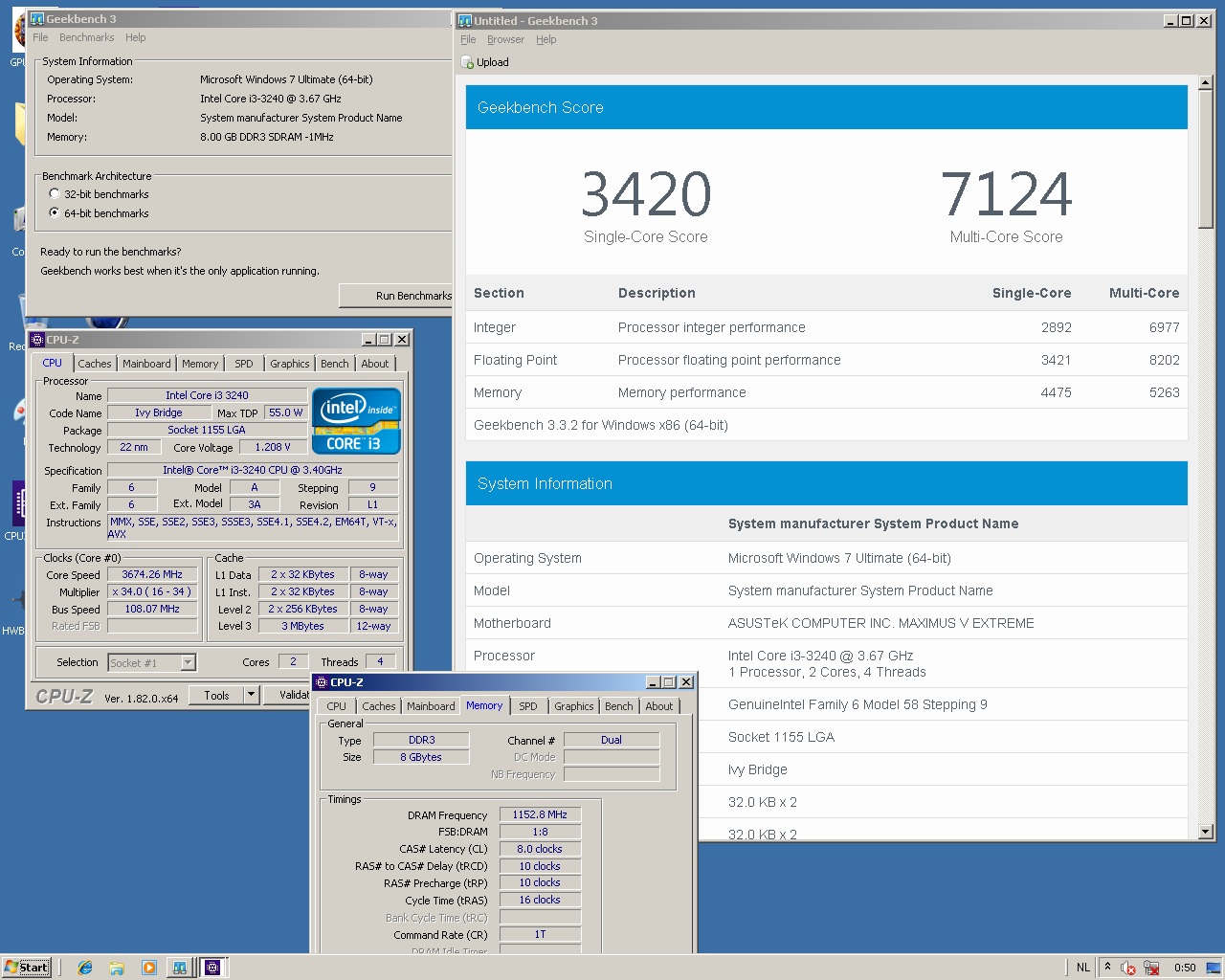The height and width of the screenshot is (980, 1225).
Task: Click the Untitled - Geekbench 3 window icon
Action: pos(465,20)
